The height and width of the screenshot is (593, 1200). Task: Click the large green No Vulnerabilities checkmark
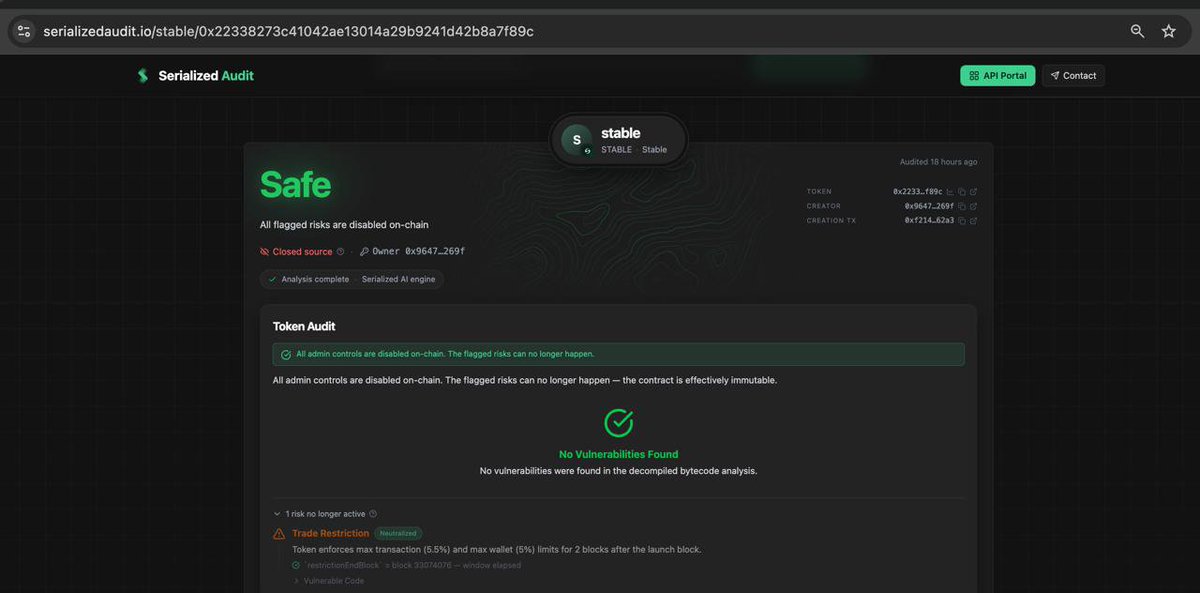(619, 423)
